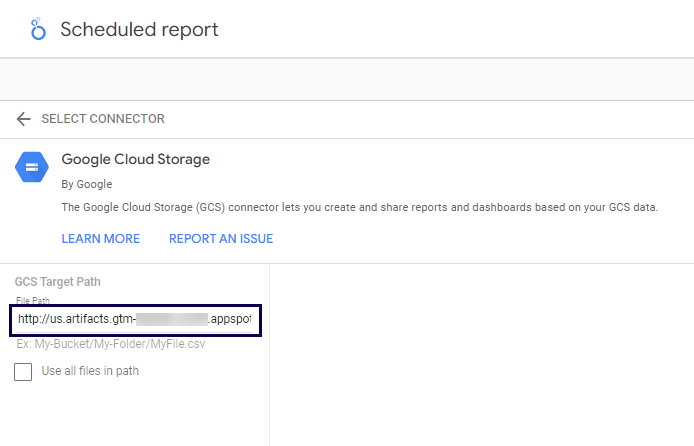Screen dimensions: 694x446
Task: Click the GCS connector description text
Action: tap(360, 208)
